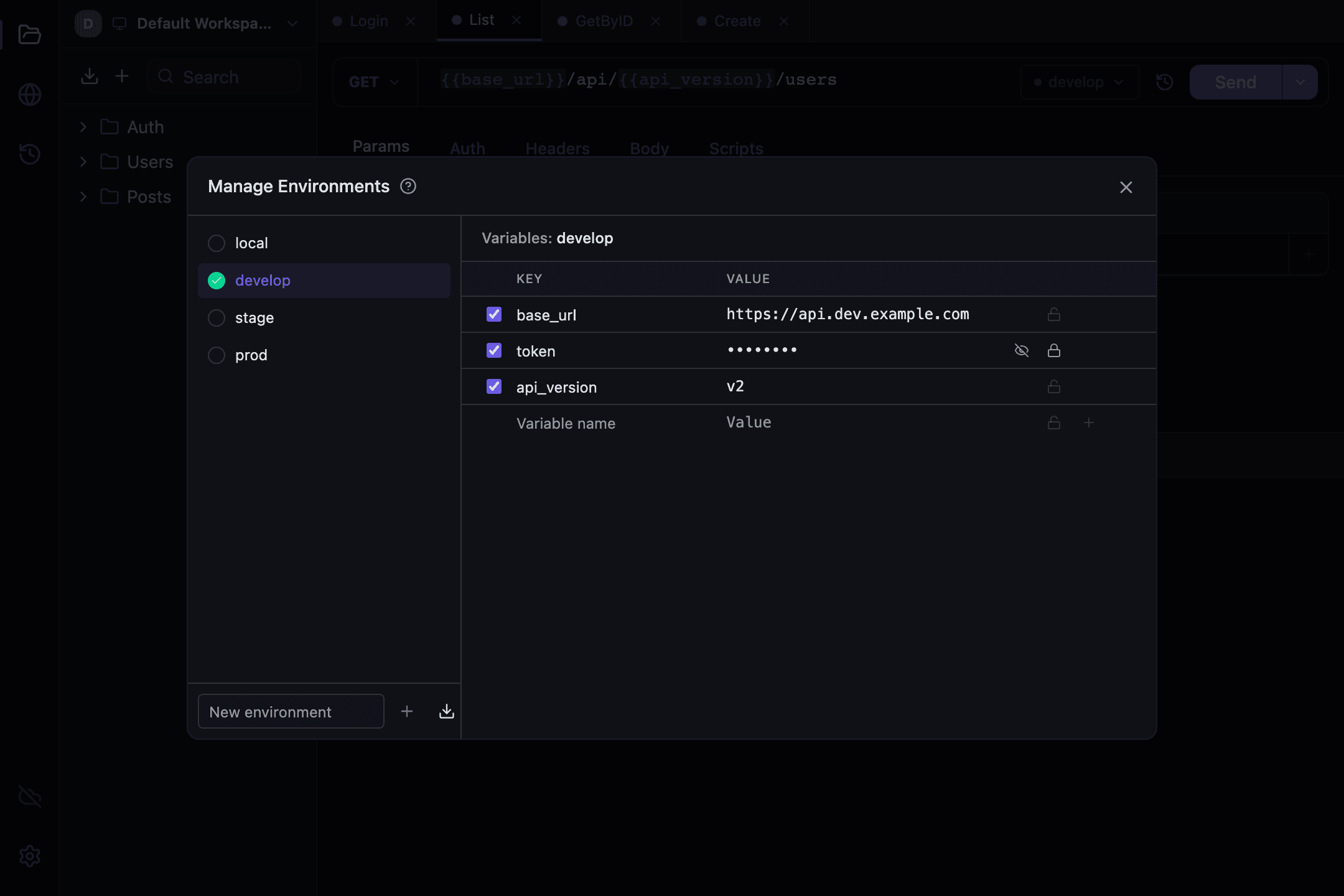Viewport: 1344px width, 896px height.
Task: Close the GetByID tab
Action: (656, 21)
